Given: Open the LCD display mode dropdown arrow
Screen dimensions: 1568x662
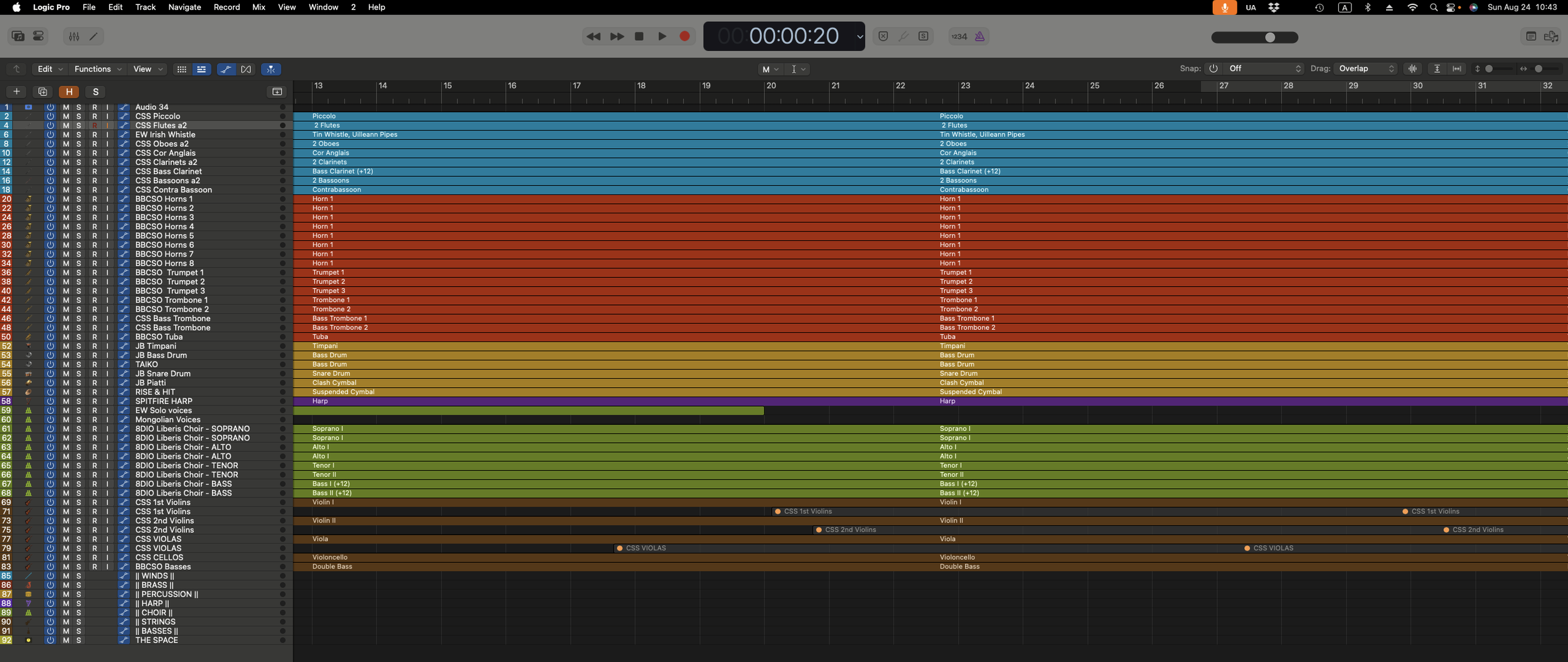Looking at the screenshot, I should tap(860, 36).
